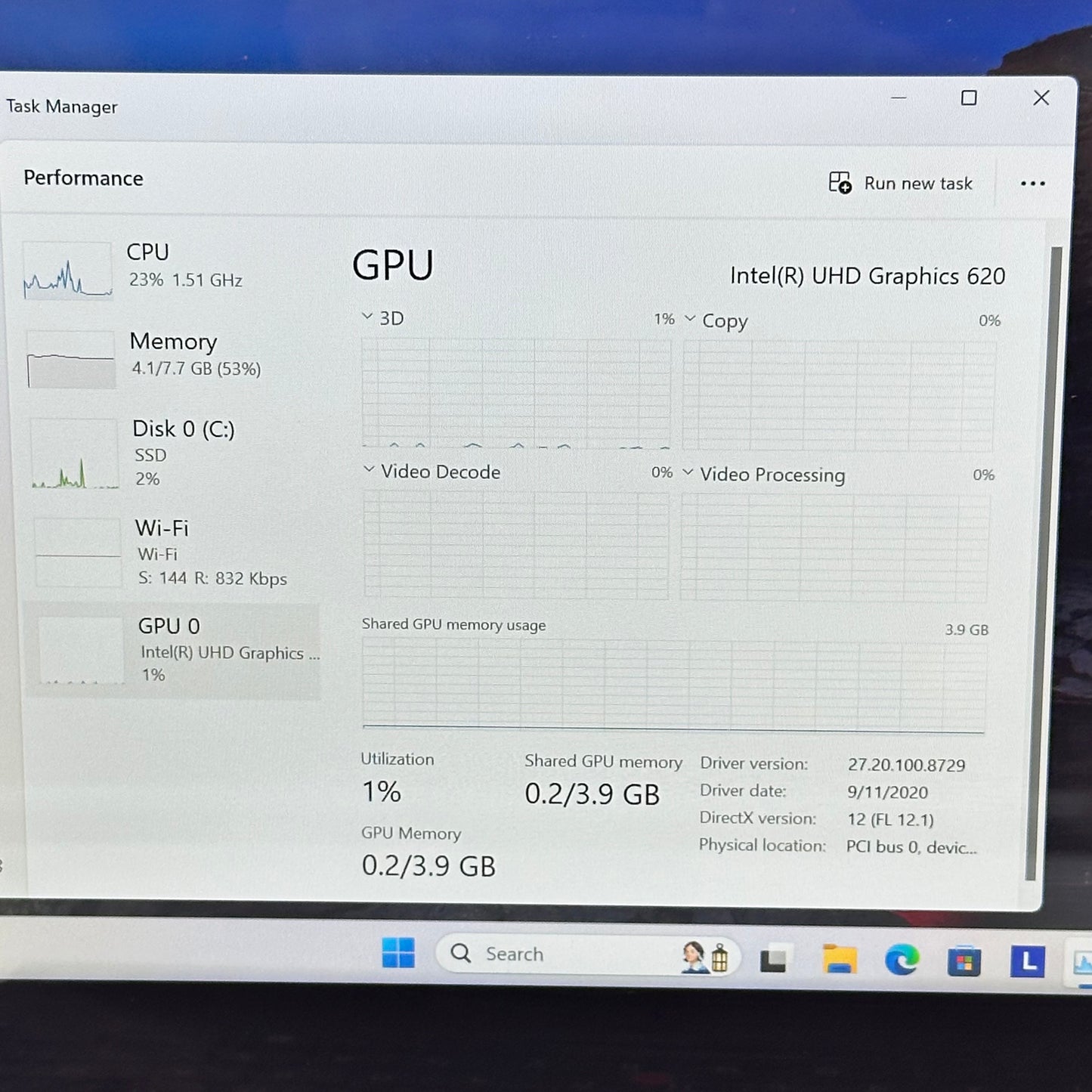Click the driver date 9/11/2020 value
This screenshot has width=1092, height=1092.
tap(887, 792)
